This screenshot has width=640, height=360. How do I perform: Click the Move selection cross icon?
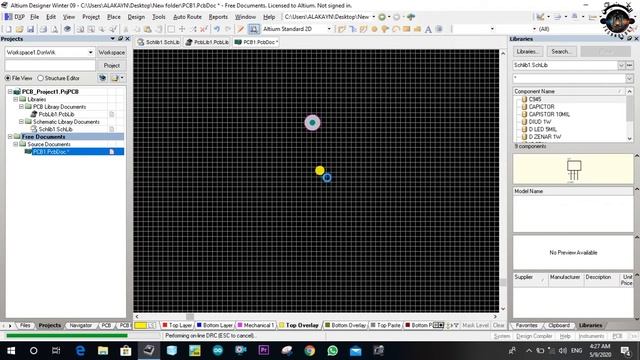click(182, 29)
